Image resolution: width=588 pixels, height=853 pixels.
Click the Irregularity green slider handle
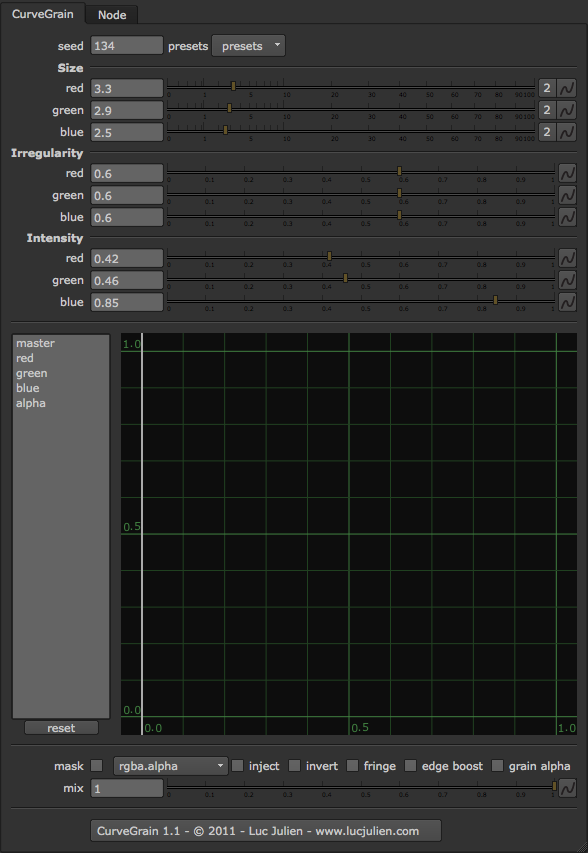pos(399,193)
